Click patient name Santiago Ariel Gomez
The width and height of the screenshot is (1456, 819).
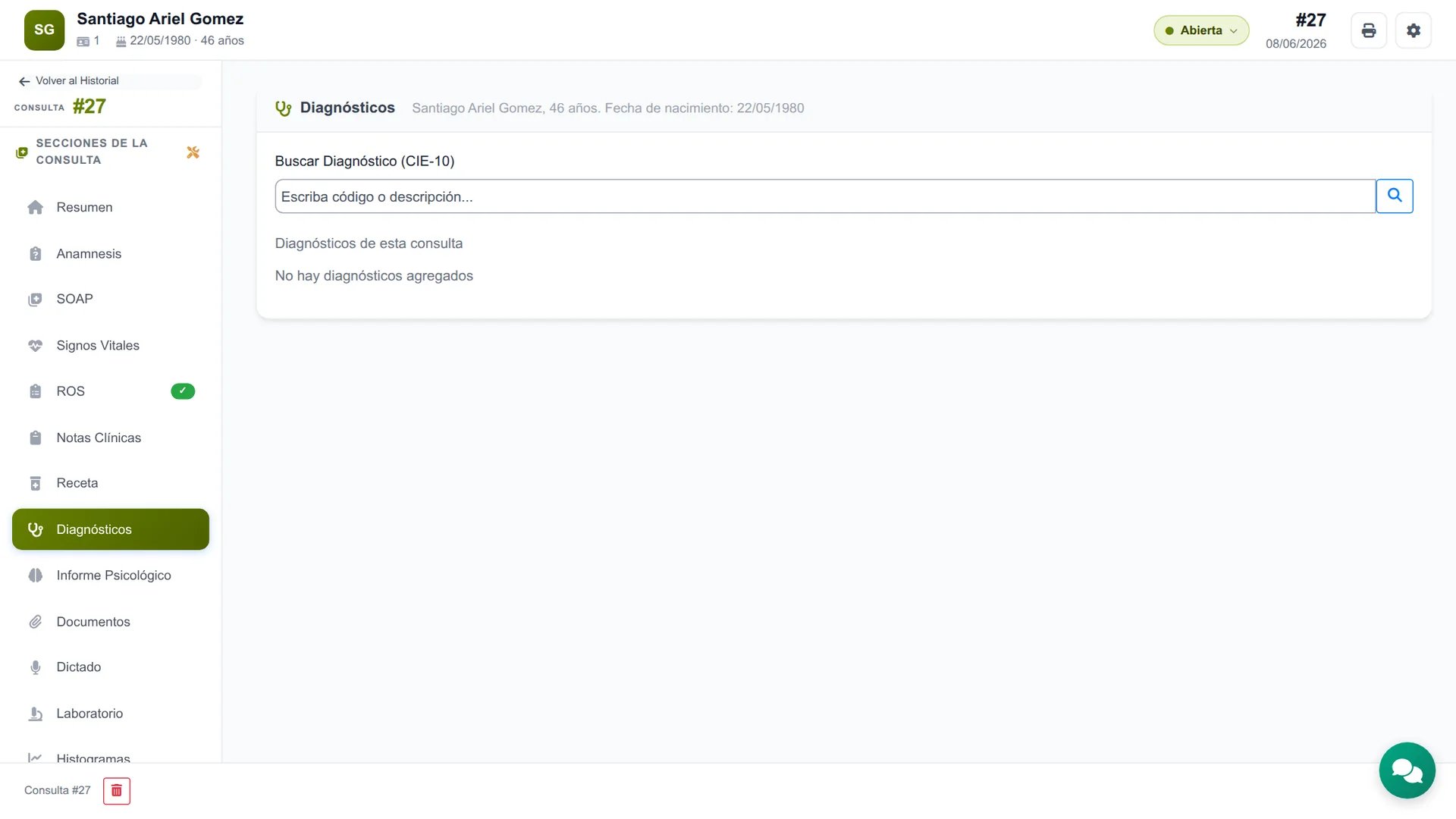160,19
